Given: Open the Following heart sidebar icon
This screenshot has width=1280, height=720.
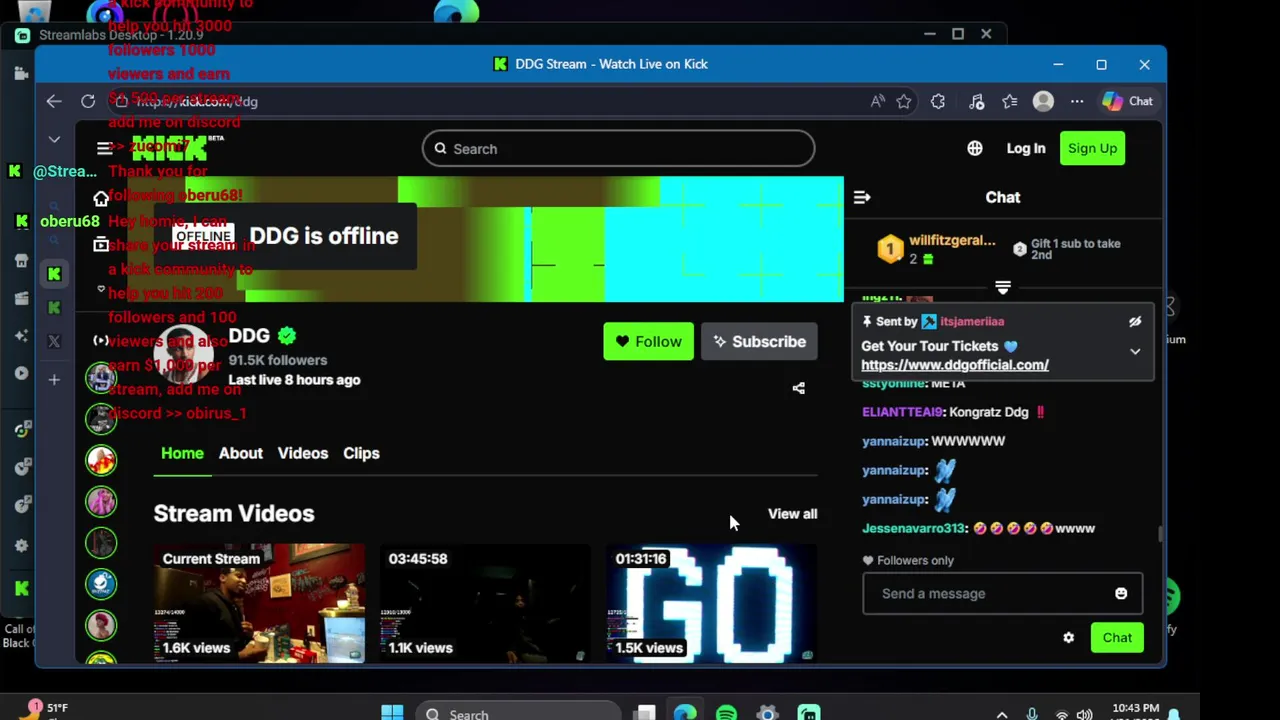Looking at the screenshot, I should [101, 290].
